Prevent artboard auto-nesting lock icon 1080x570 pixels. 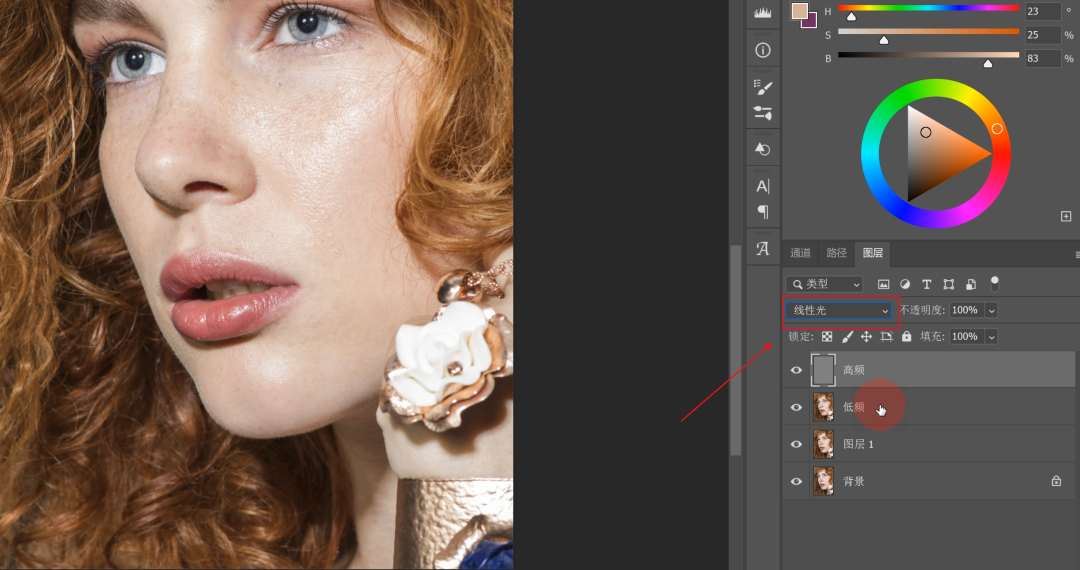[x=886, y=337]
